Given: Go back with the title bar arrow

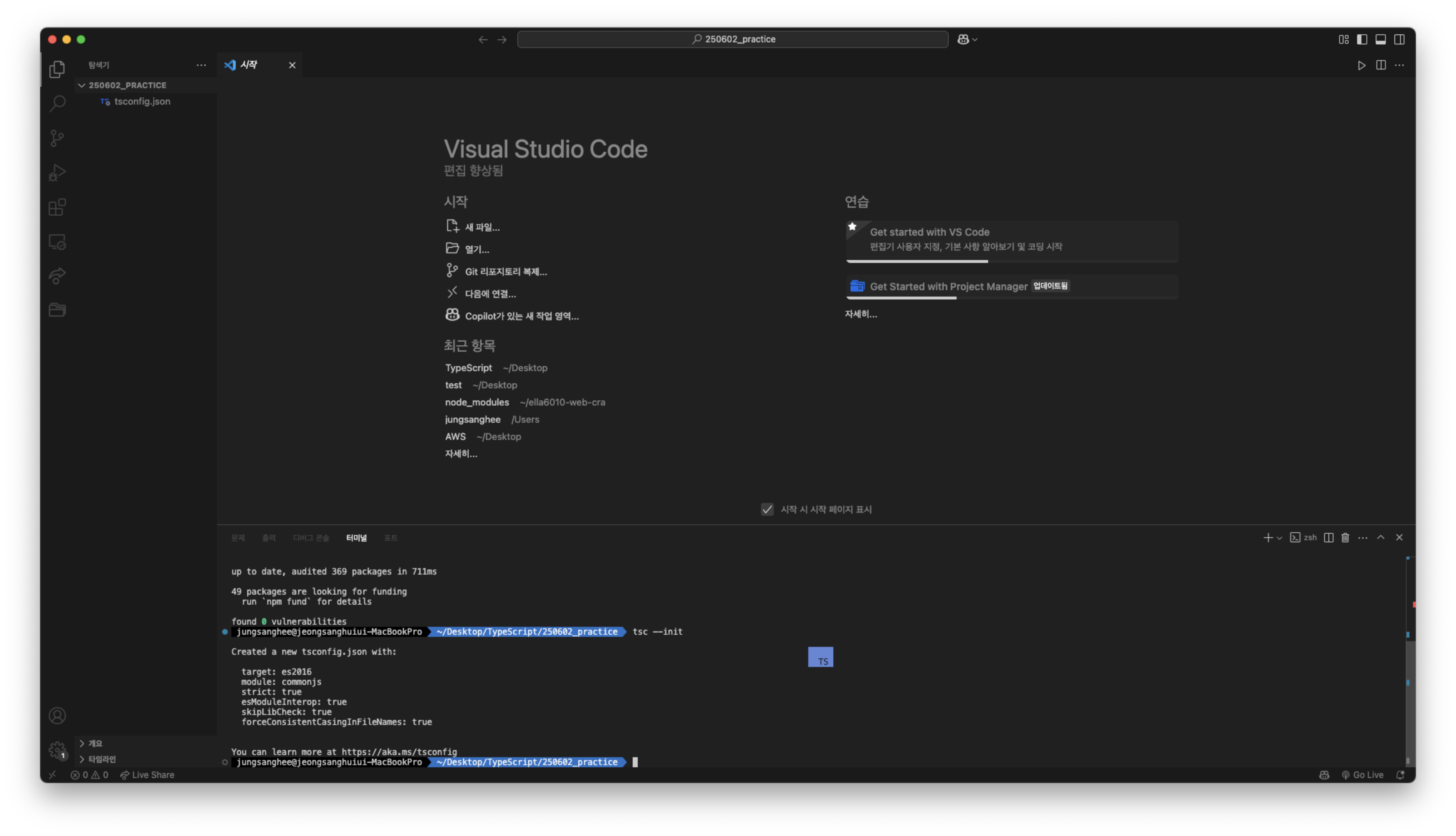Looking at the screenshot, I should click(483, 40).
